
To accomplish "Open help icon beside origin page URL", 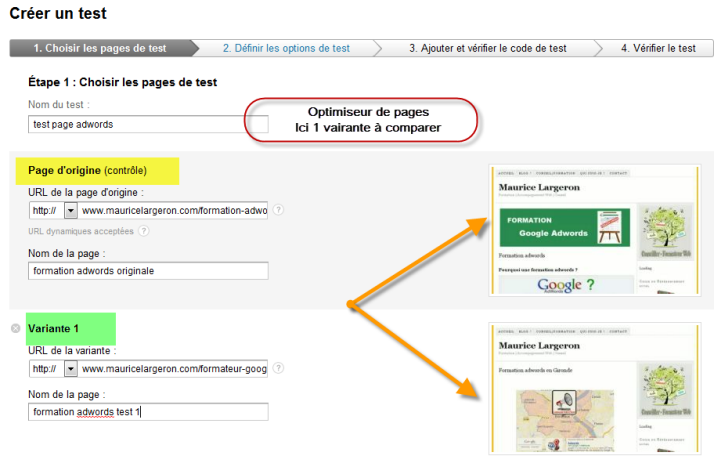I will click(x=278, y=210).
